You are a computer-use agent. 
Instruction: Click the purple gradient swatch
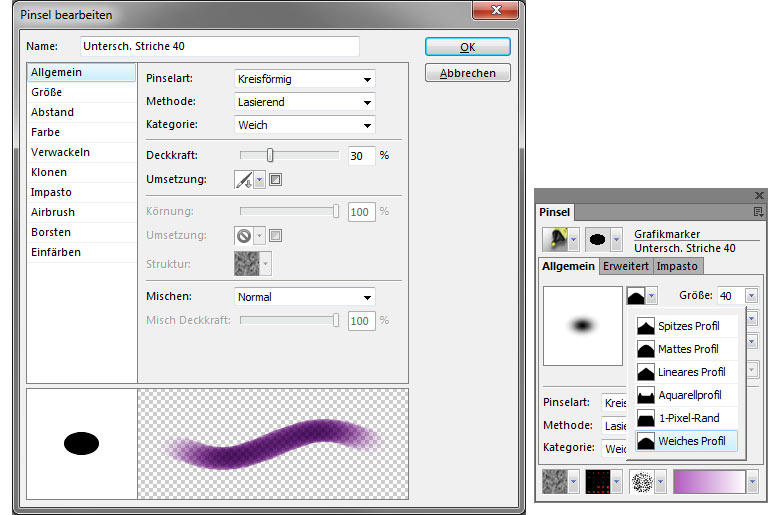[x=709, y=482]
